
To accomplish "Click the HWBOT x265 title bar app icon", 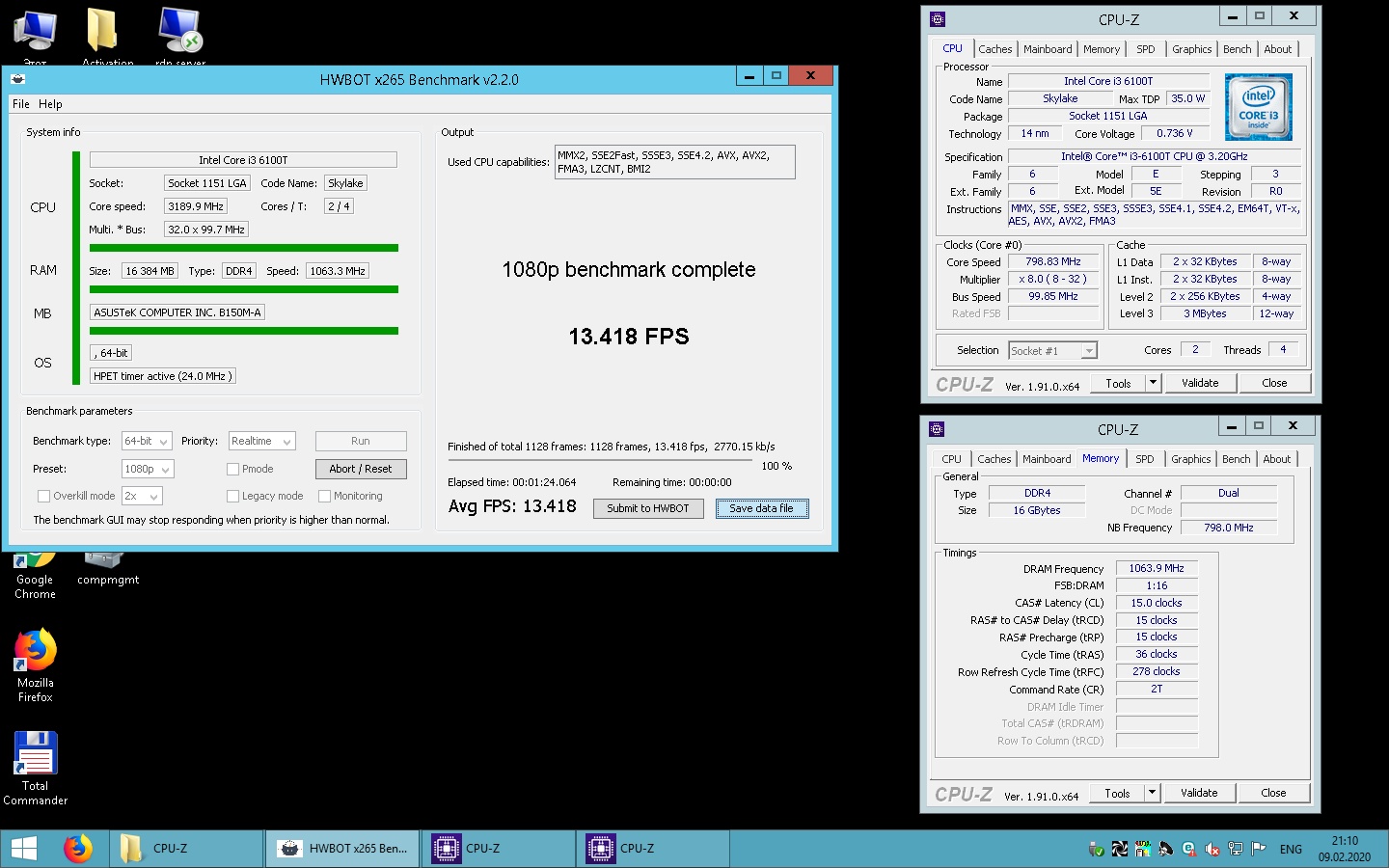I will [x=17, y=78].
